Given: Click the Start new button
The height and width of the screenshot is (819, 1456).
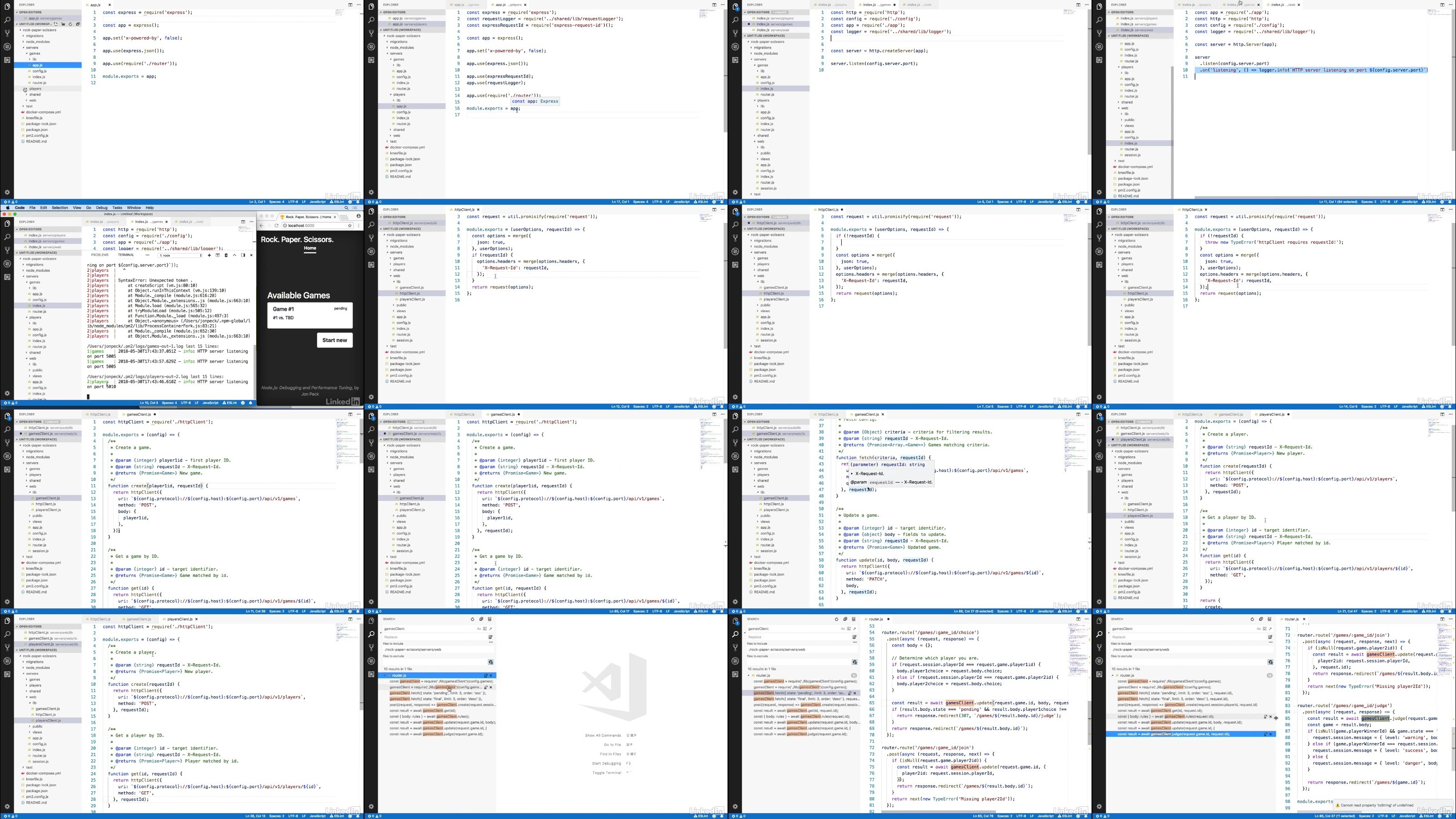Looking at the screenshot, I should point(334,340).
